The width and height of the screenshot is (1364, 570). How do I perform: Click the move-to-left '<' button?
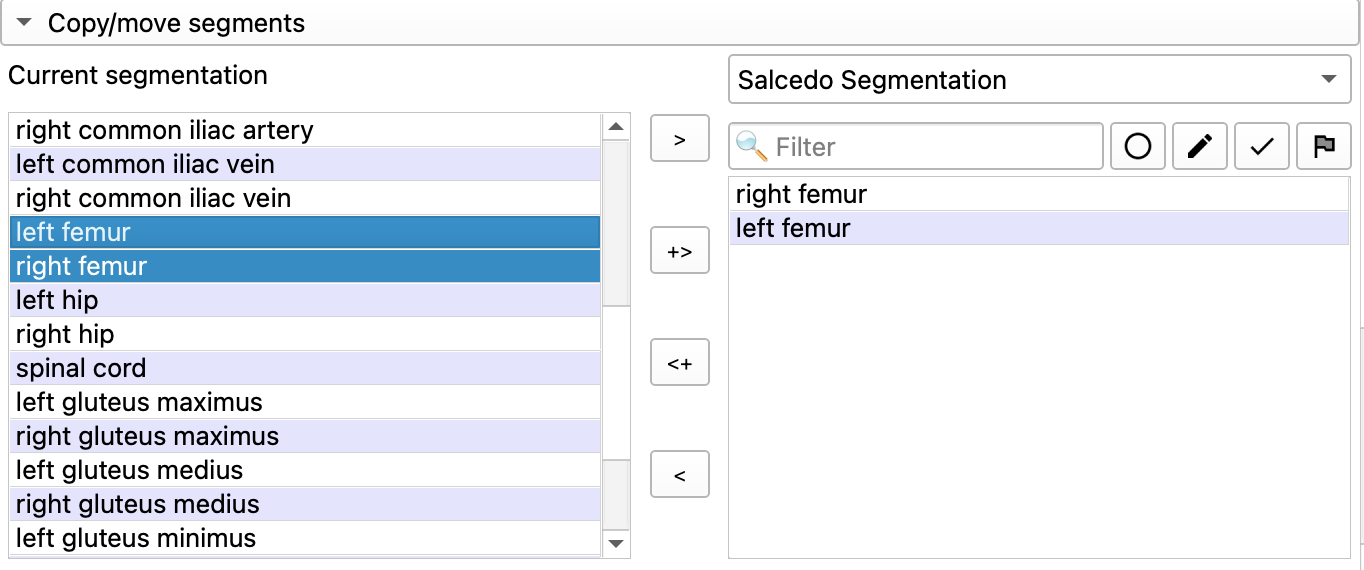click(x=680, y=475)
